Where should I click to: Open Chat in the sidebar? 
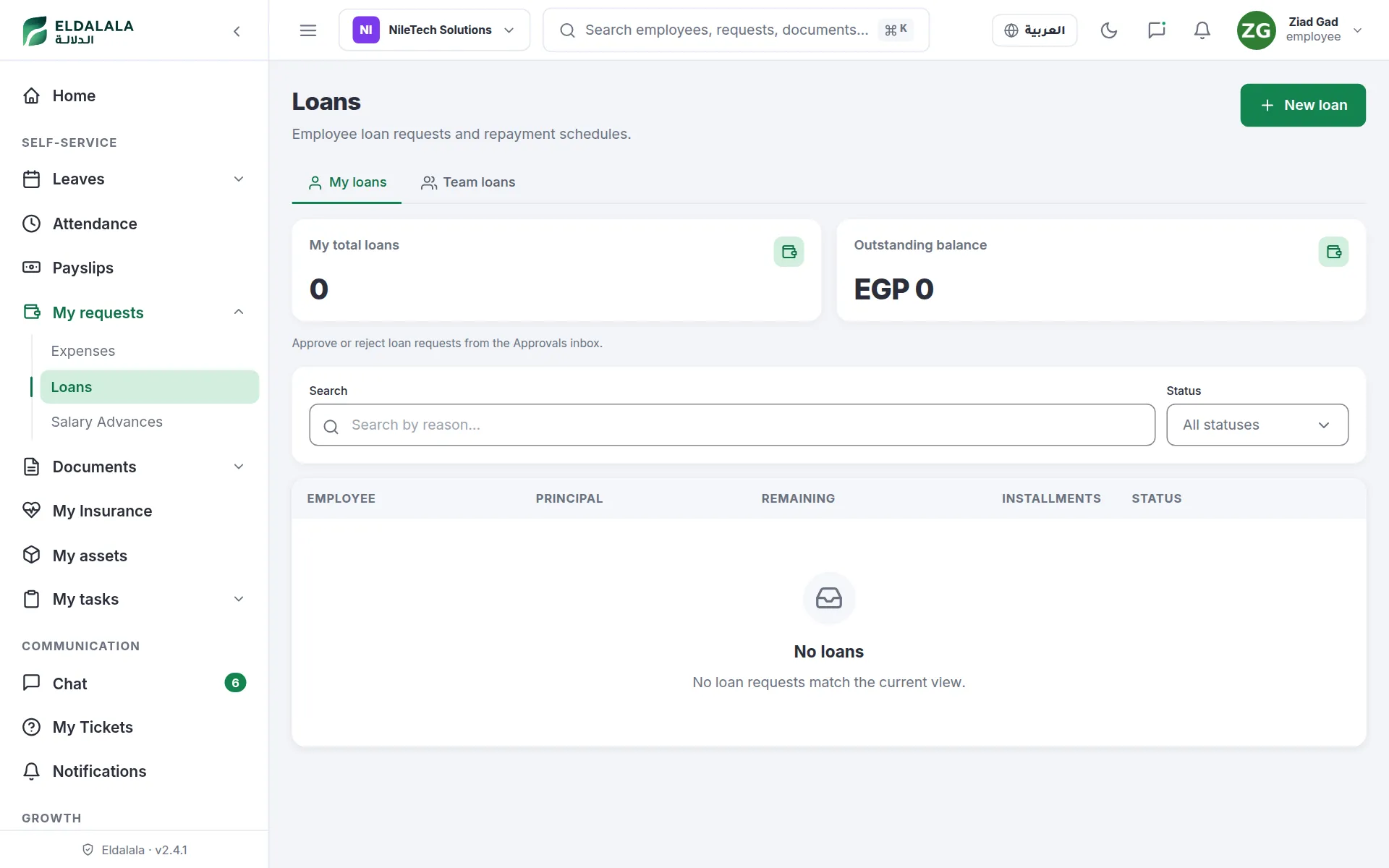(x=135, y=683)
